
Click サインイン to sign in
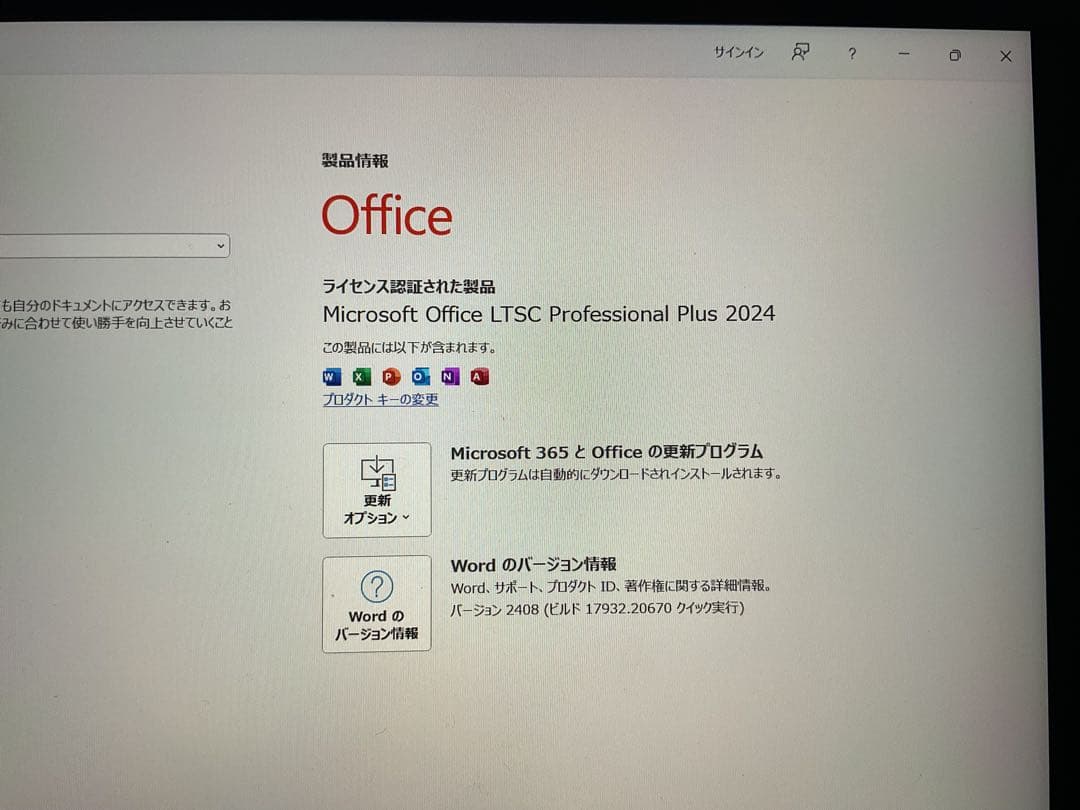coord(738,52)
